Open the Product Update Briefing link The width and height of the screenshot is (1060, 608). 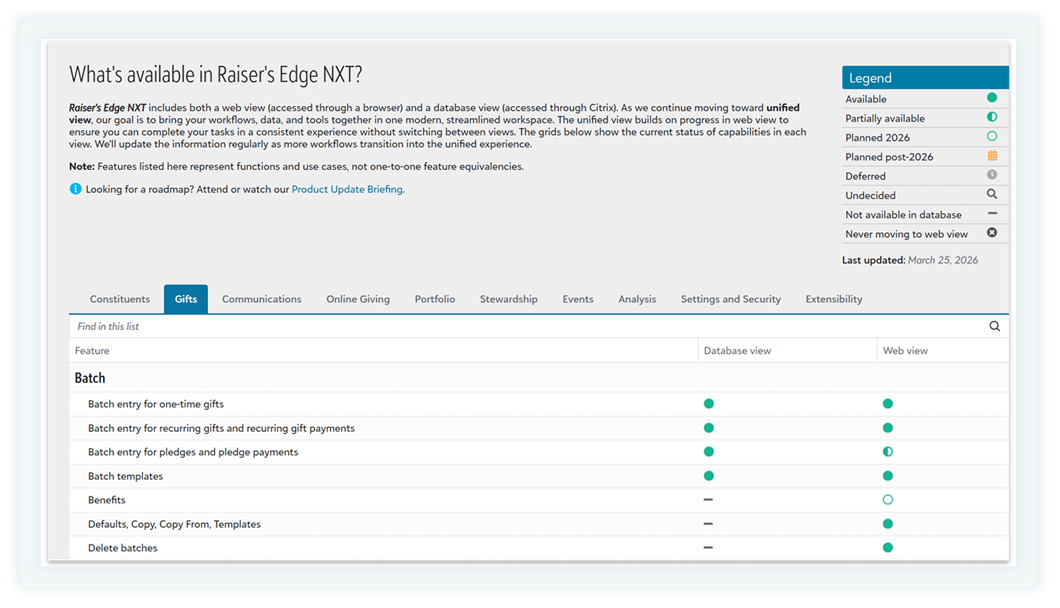347,189
